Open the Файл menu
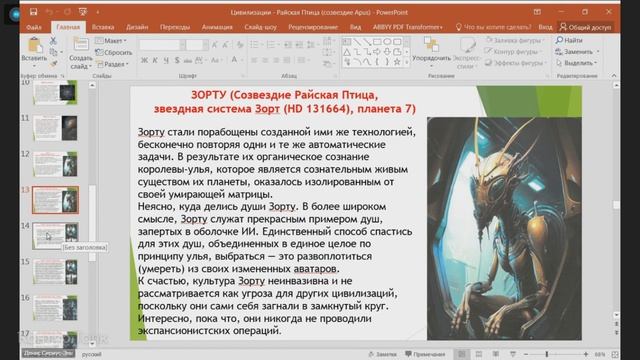This screenshot has height=360, width=640. 34,27
